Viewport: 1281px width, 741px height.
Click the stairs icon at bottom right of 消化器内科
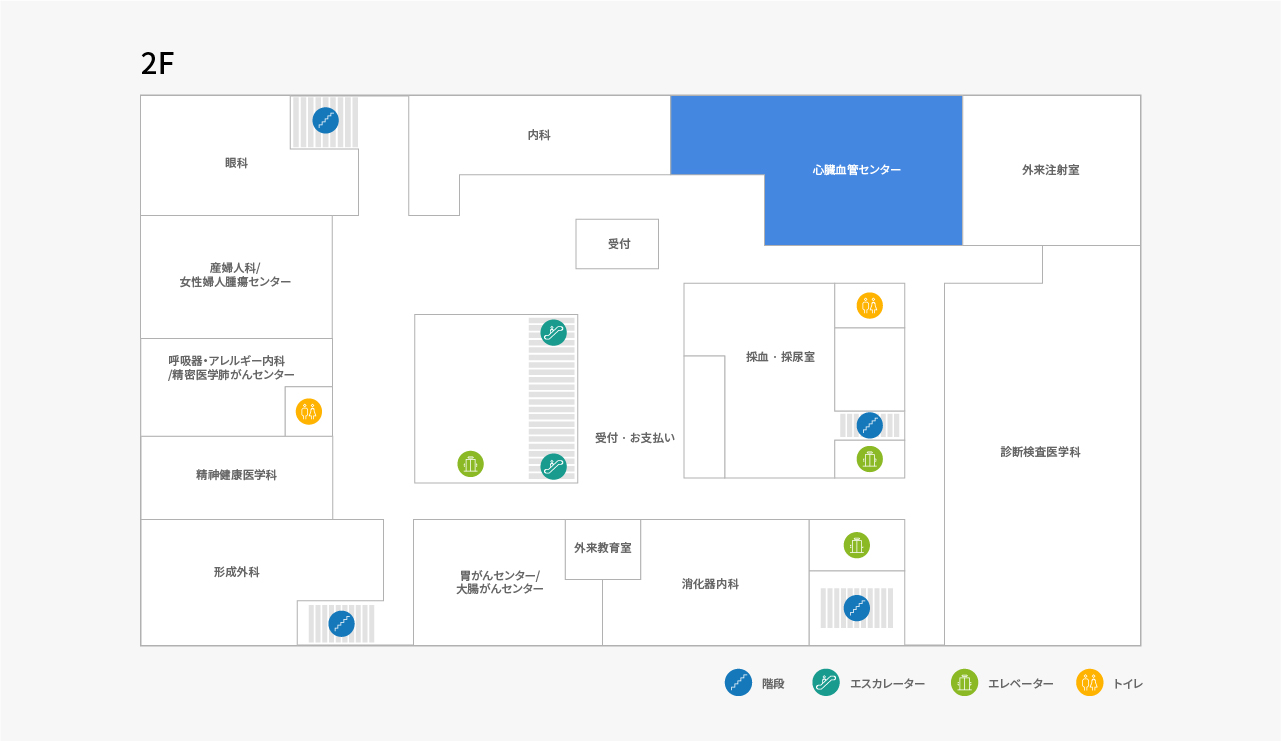click(x=857, y=608)
